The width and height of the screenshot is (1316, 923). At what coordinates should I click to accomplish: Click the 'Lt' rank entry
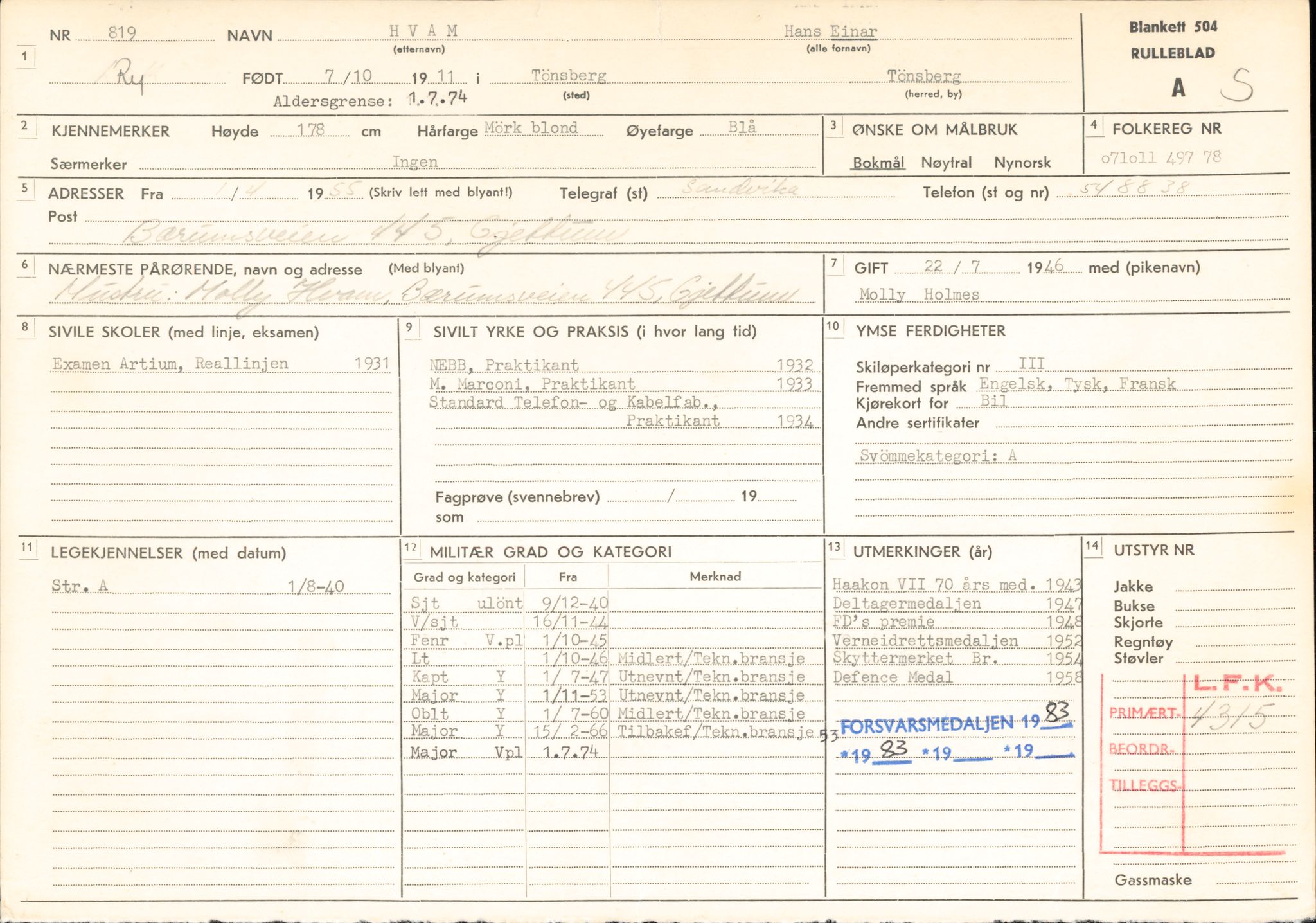pyautogui.click(x=420, y=658)
